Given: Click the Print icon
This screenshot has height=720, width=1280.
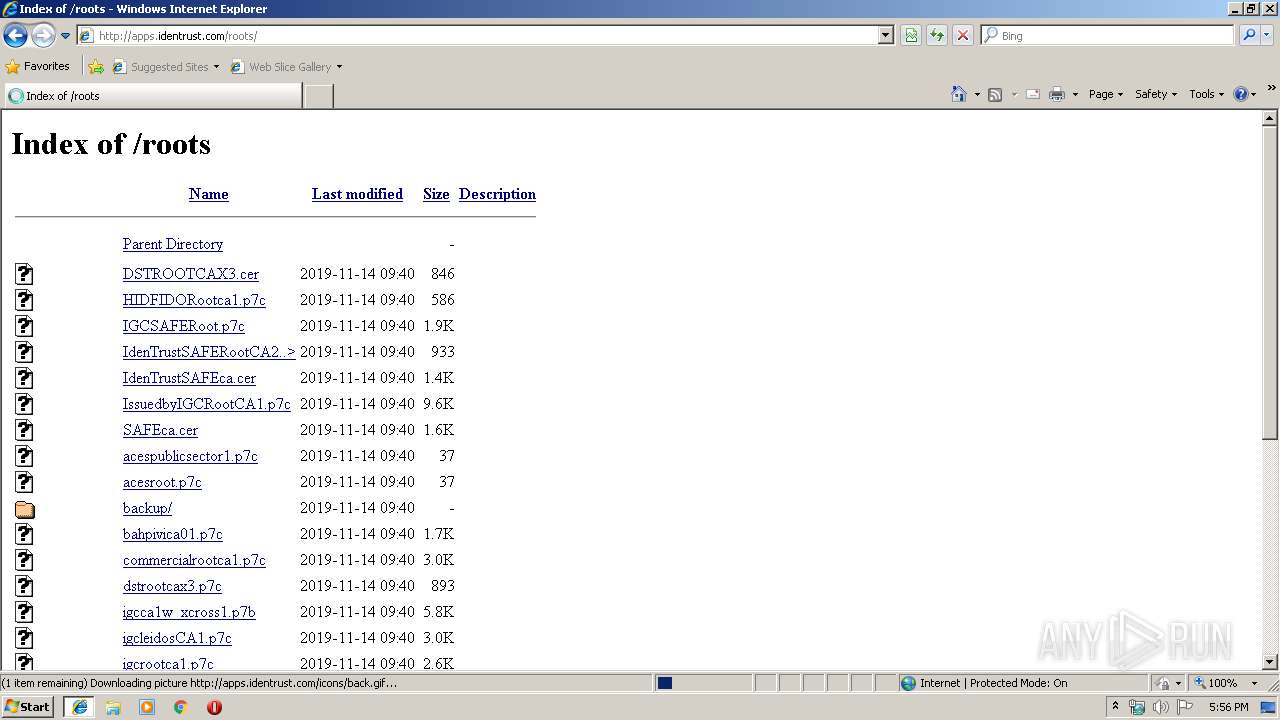Looking at the screenshot, I should point(1057,94).
